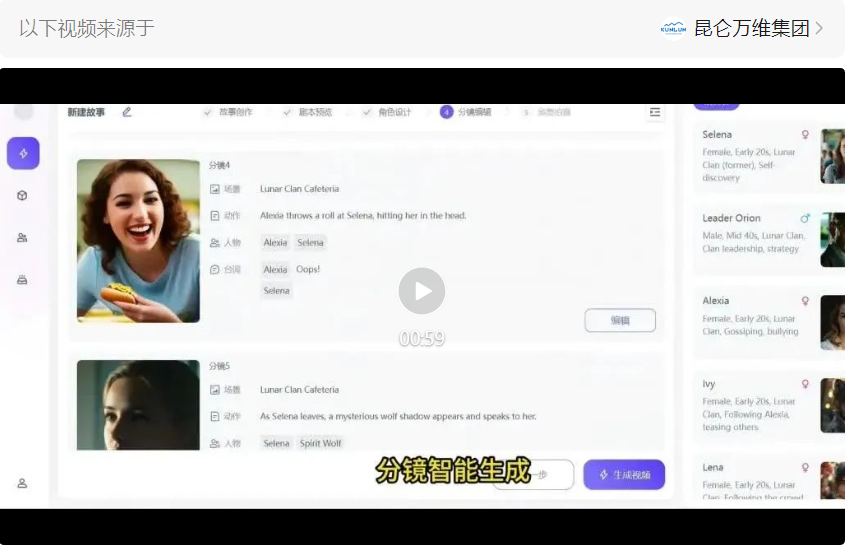Open the characters people icon in sidebar

coord(22,238)
